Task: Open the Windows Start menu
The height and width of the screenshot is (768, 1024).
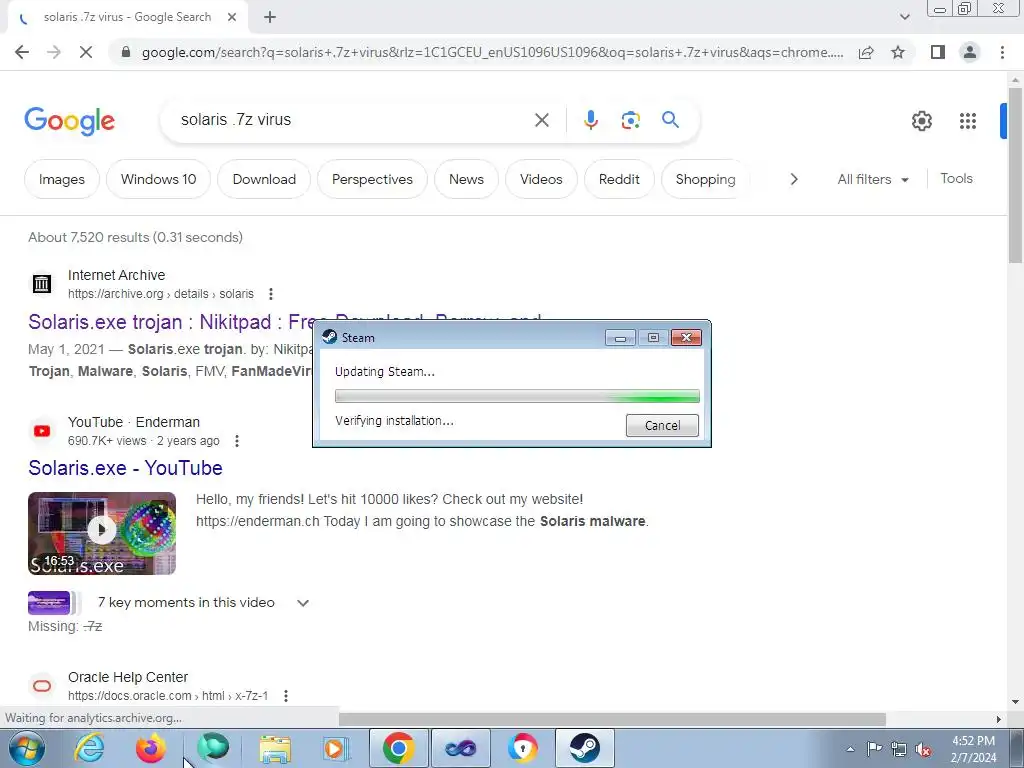Action: (27, 748)
